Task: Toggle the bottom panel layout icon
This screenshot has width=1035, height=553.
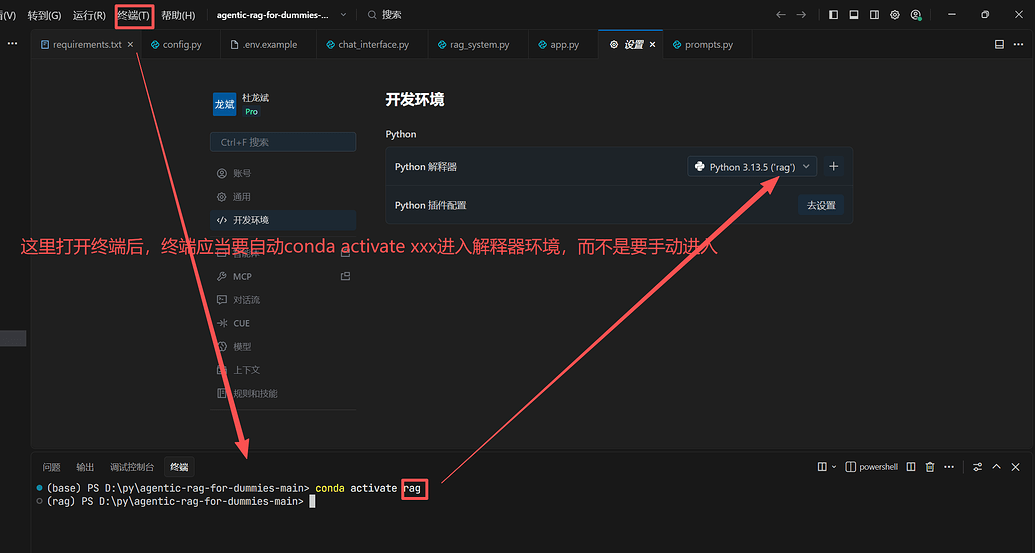Action: coord(854,15)
